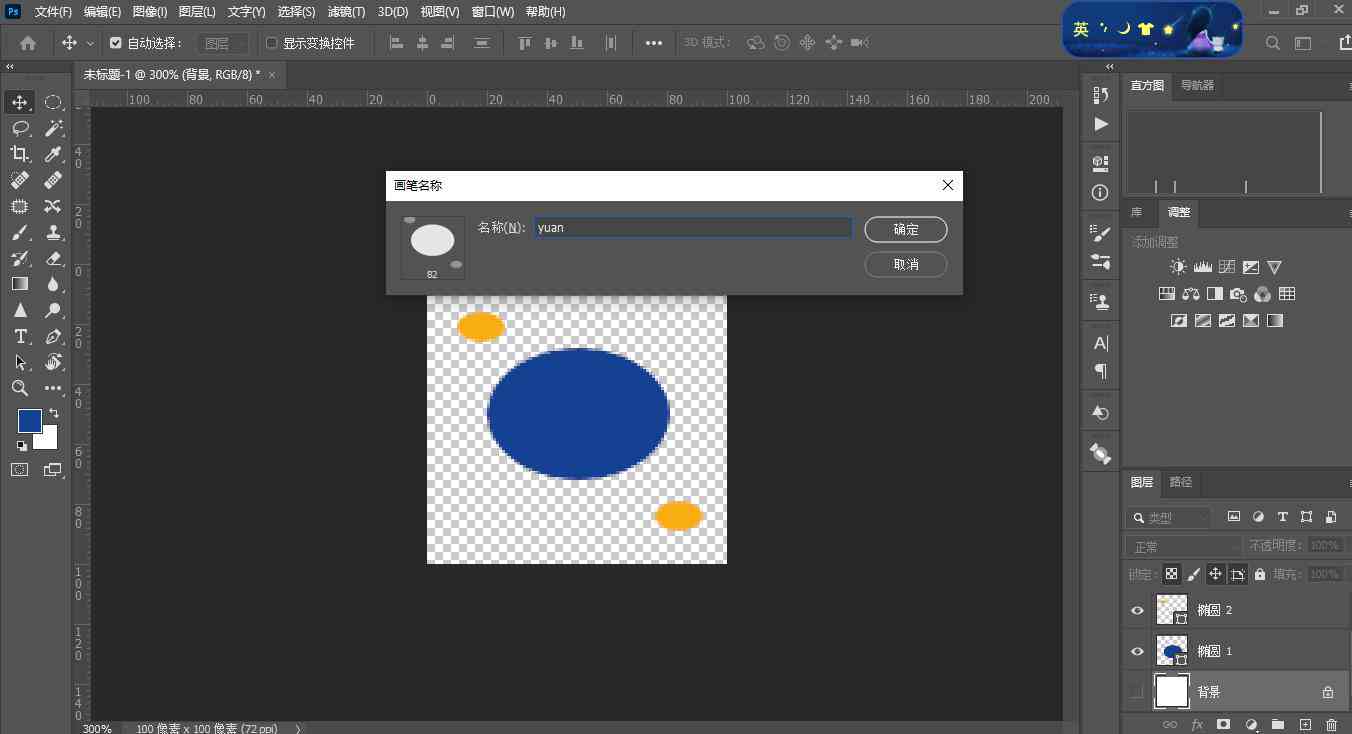The height and width of the screenshot is (734, 1352).
Task: Toggle lock transparent pixels
Action: [x=1171, y=574]
